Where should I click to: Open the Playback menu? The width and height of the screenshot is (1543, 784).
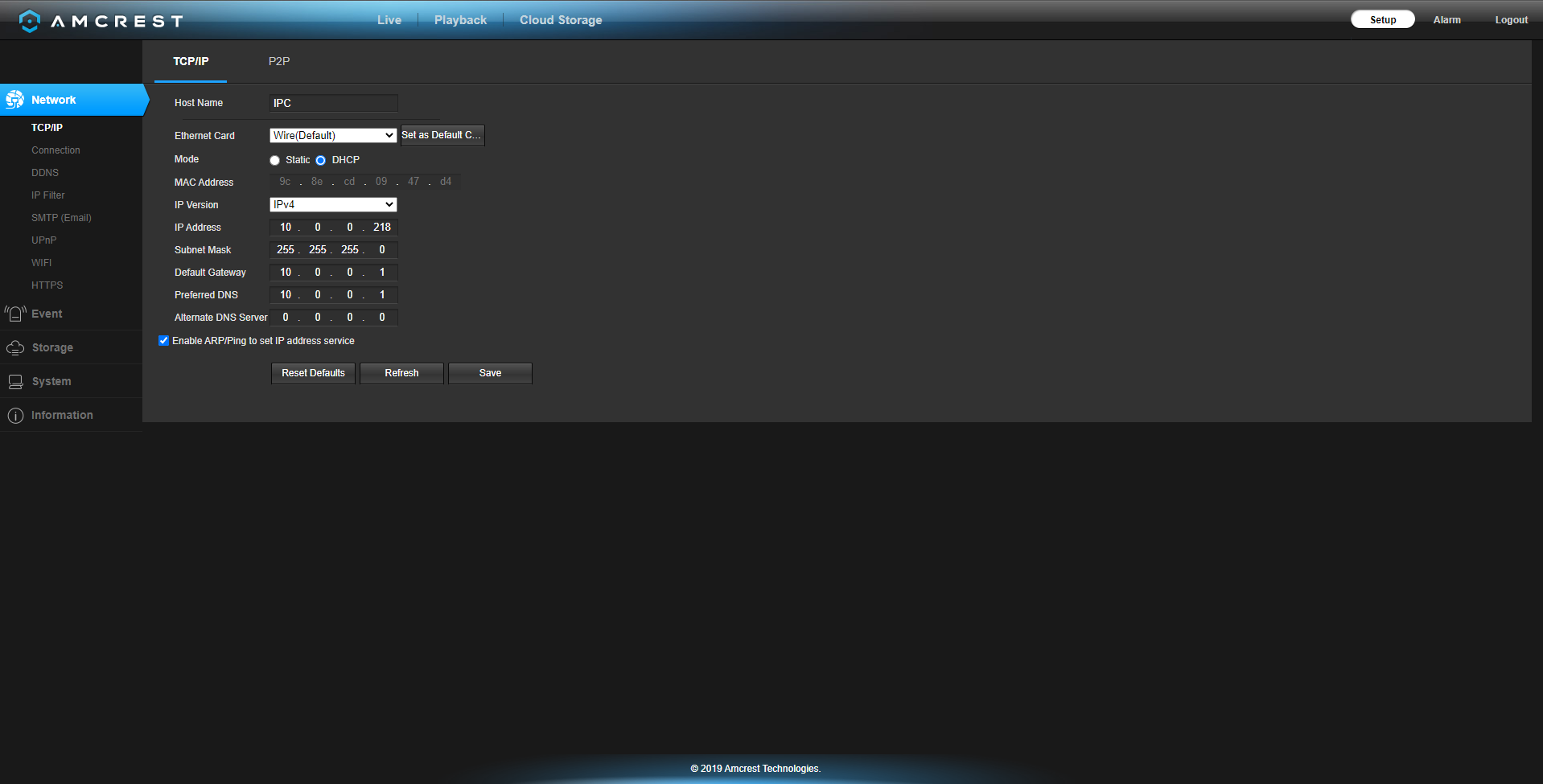pos(460,20)
